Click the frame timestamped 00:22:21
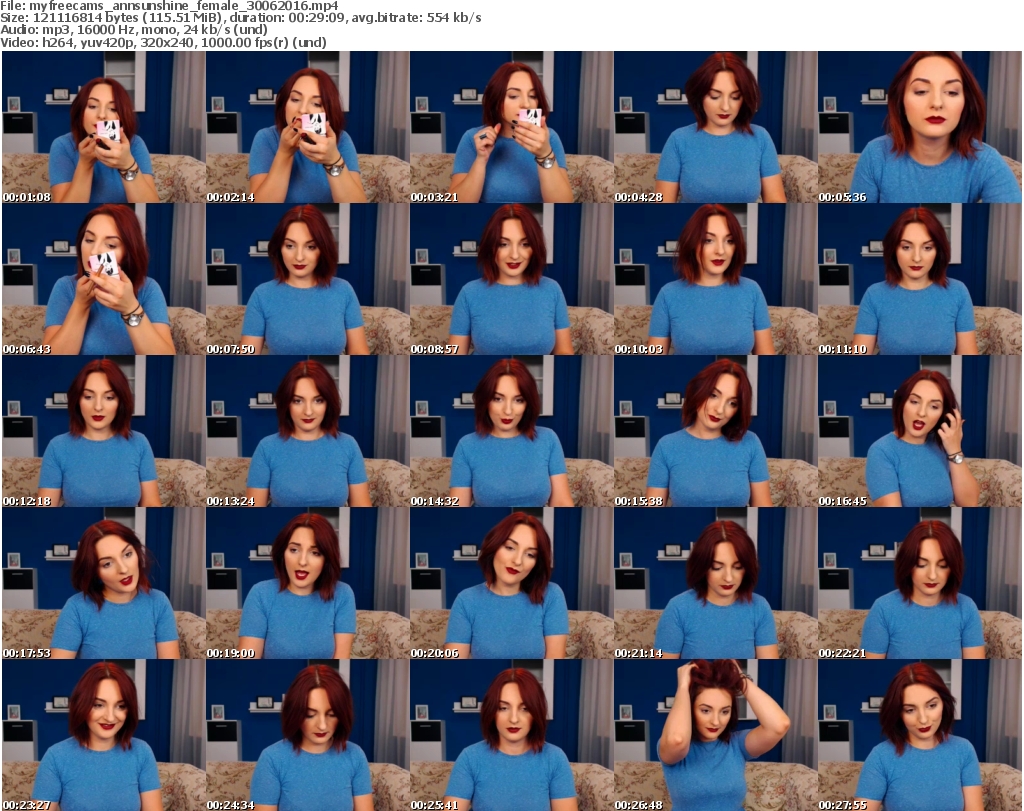The height and width of the screenshot is (811, 1024). click(x=920, y=584)
